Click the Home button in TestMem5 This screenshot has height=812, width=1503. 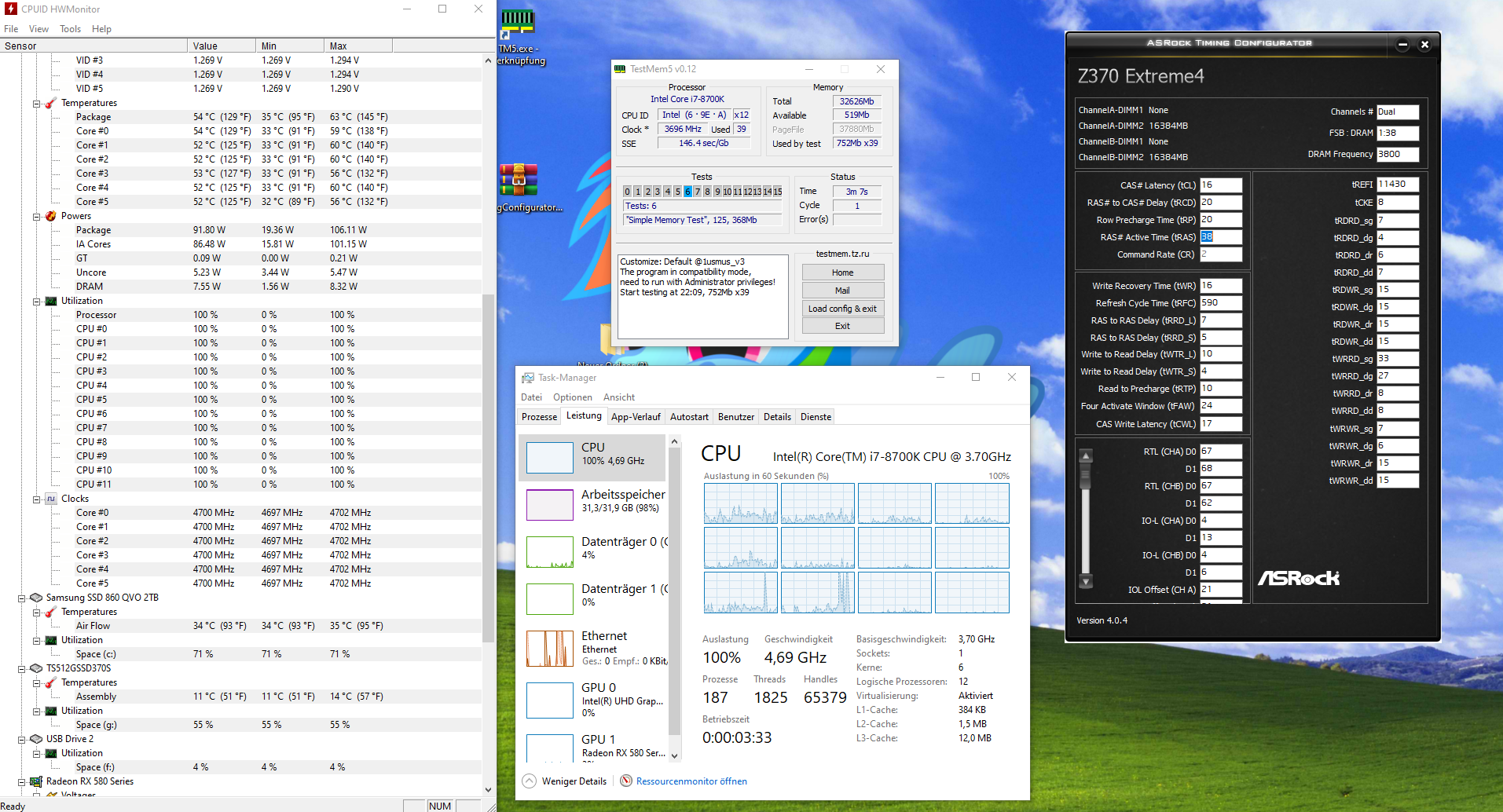click(x=843, y=272)
